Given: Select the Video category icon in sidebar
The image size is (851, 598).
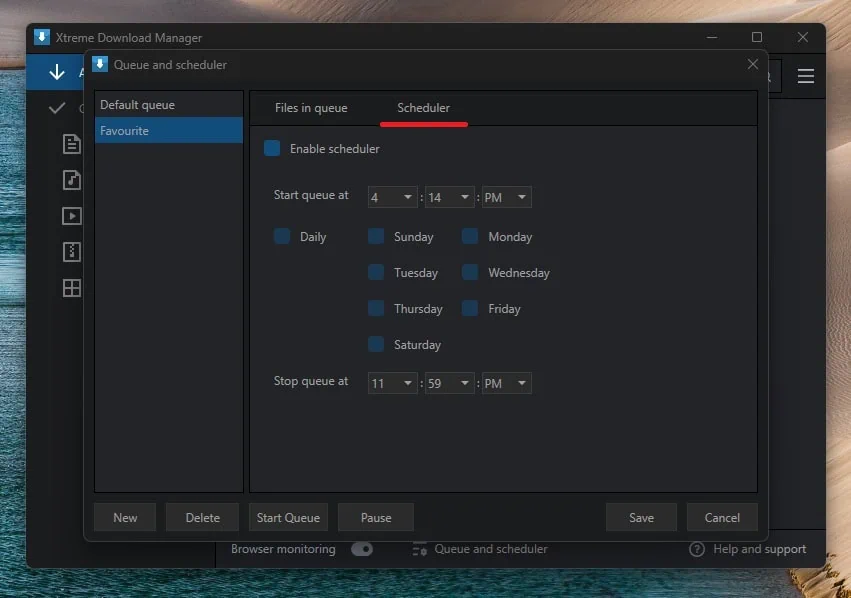Looking at the screenshot, I should pyautogui.click(x=72, y=216).
